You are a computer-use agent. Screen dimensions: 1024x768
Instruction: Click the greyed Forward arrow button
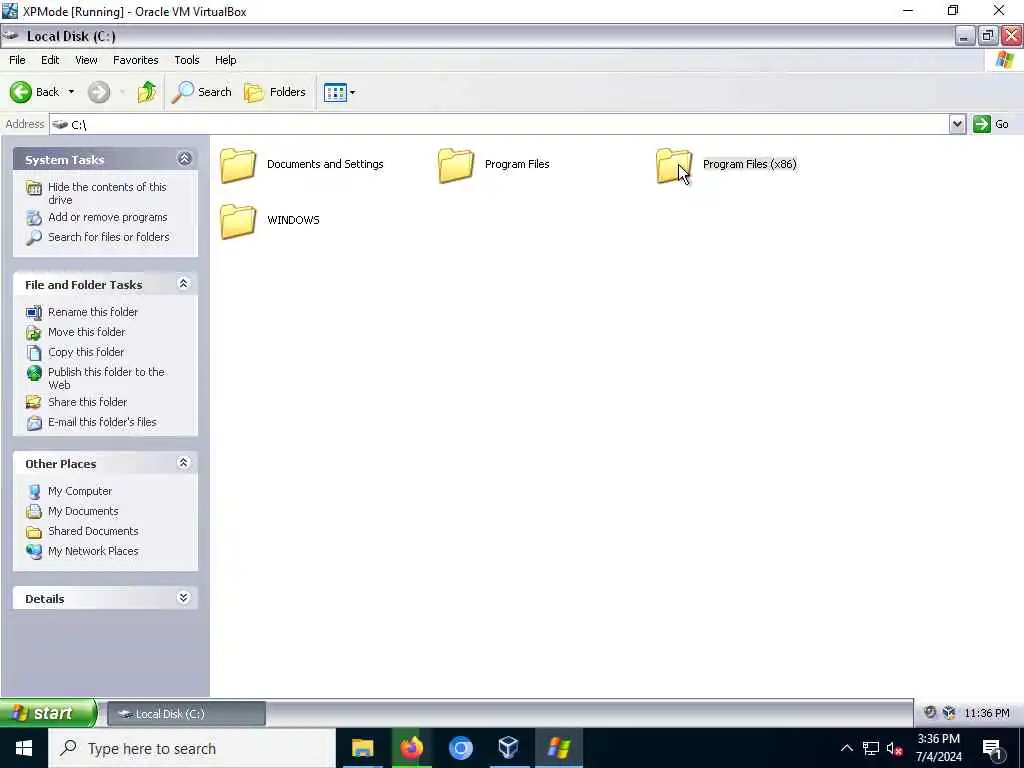click(99, 92)
